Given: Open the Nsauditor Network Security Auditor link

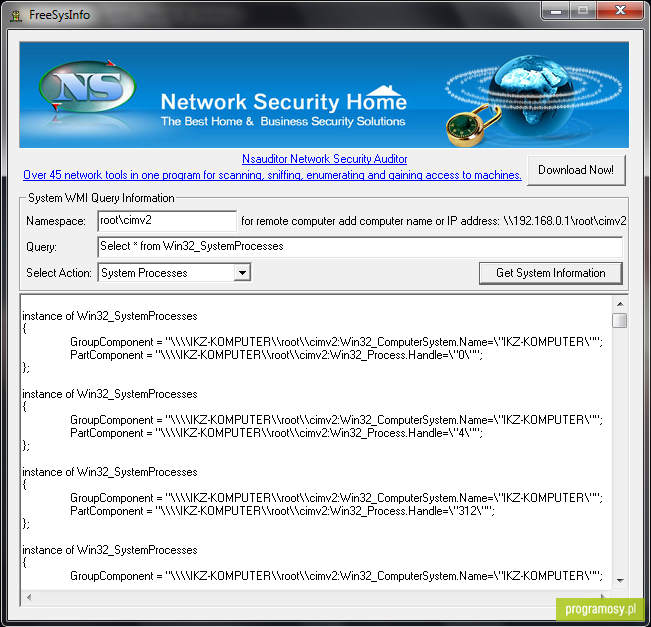Looking at the screenshot, I should [x=324, y=159].
